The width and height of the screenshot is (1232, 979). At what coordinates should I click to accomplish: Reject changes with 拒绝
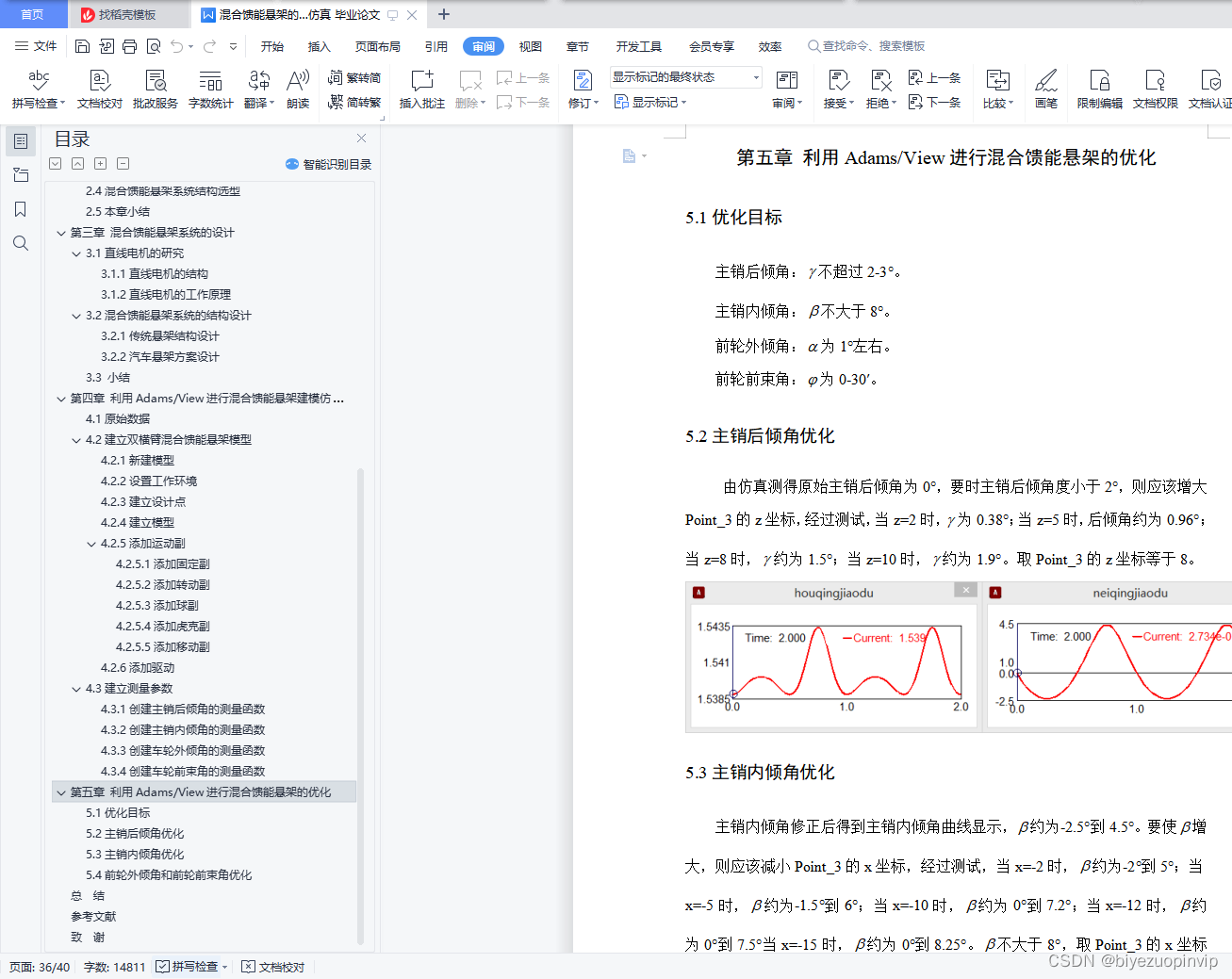point(880,90)
